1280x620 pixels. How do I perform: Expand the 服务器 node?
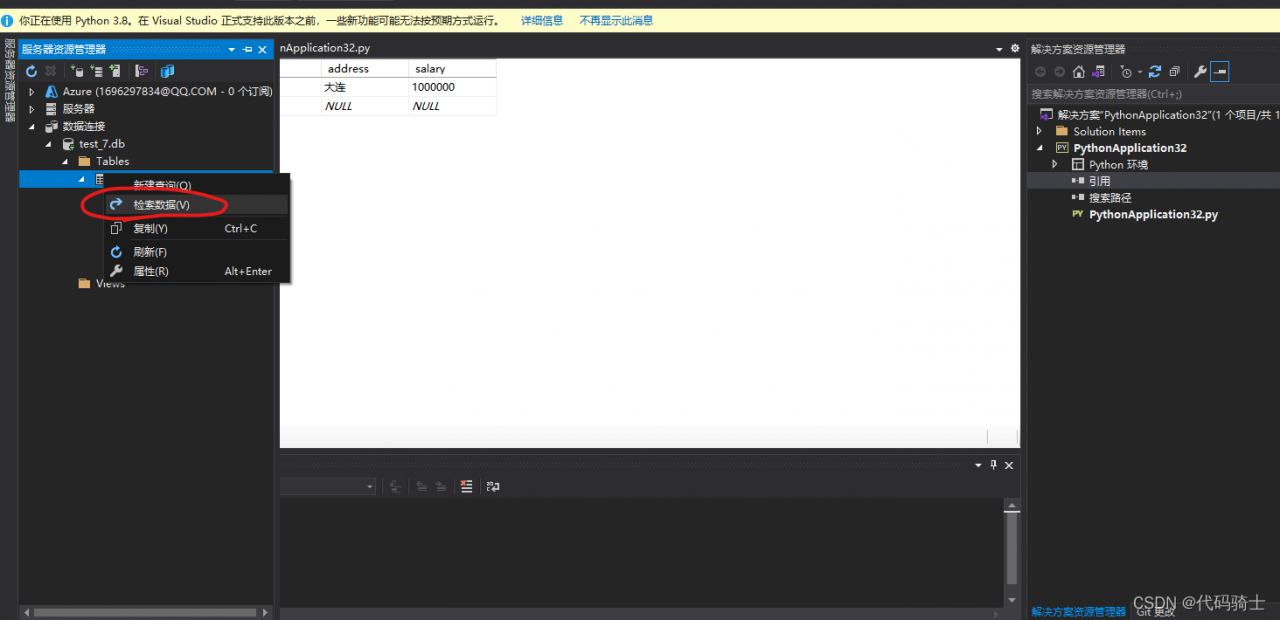pos(31,108)
